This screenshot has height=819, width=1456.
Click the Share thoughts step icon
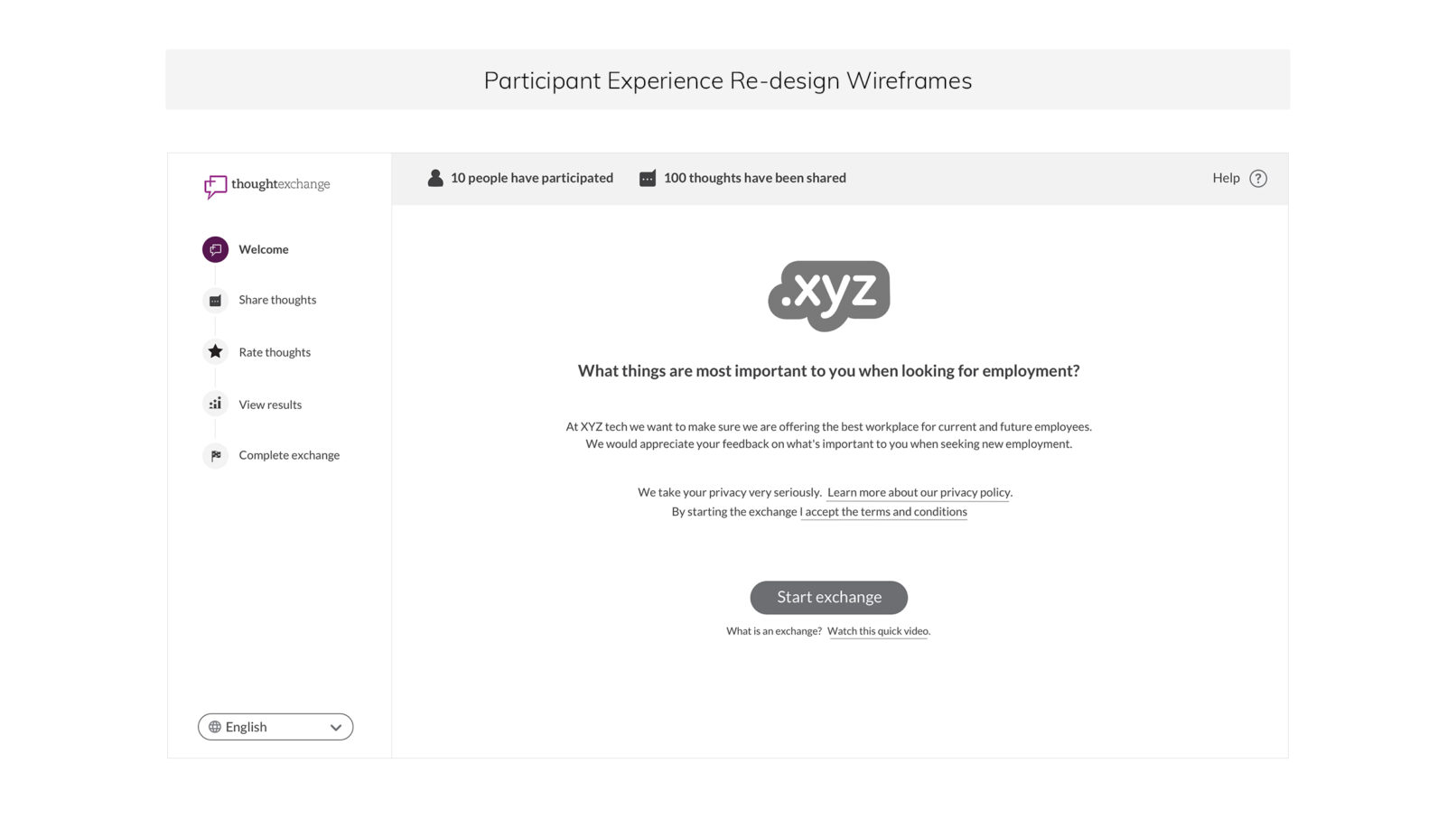point(215,301)
